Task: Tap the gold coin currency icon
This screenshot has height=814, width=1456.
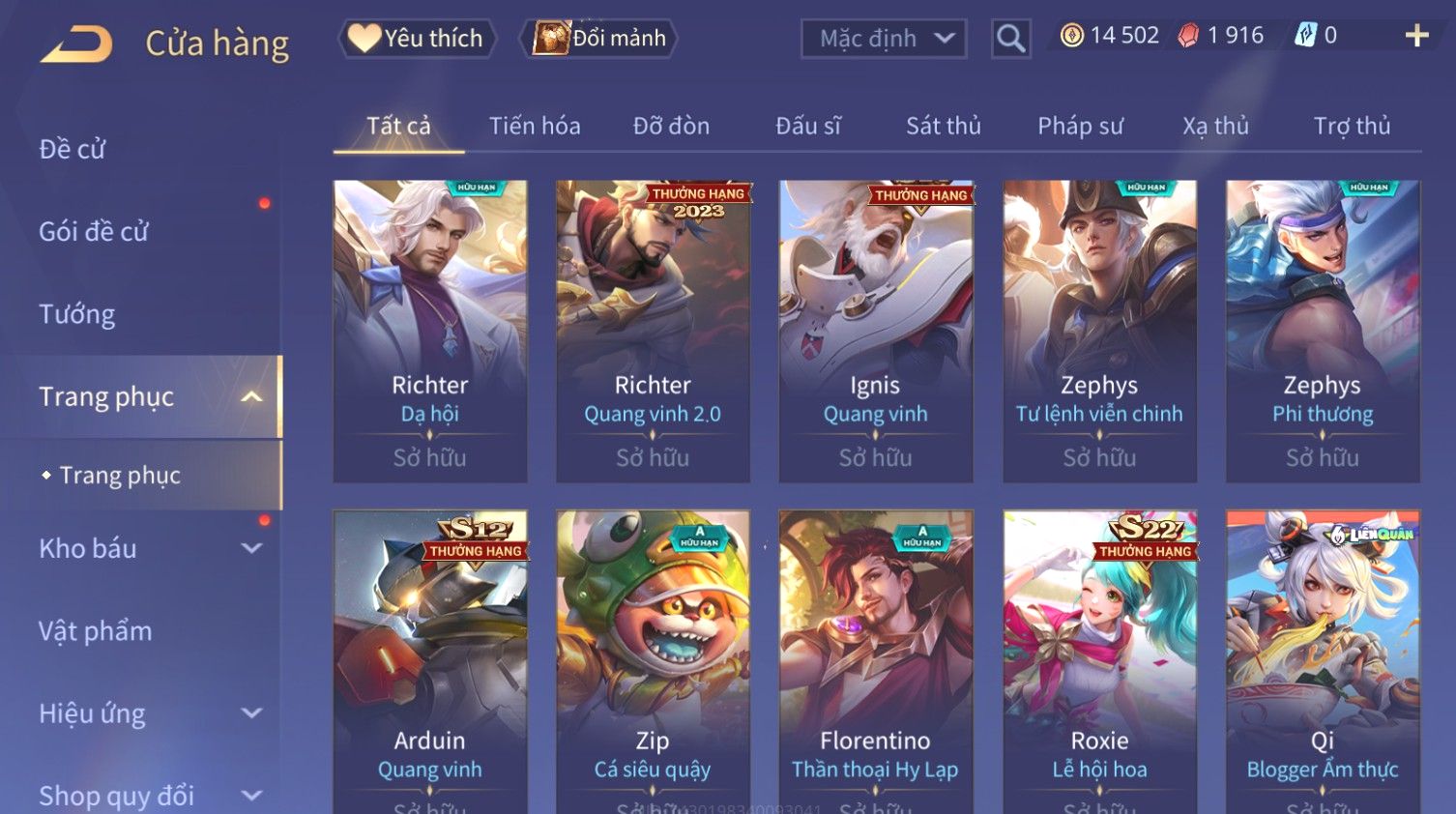Action: (1071, 36)
